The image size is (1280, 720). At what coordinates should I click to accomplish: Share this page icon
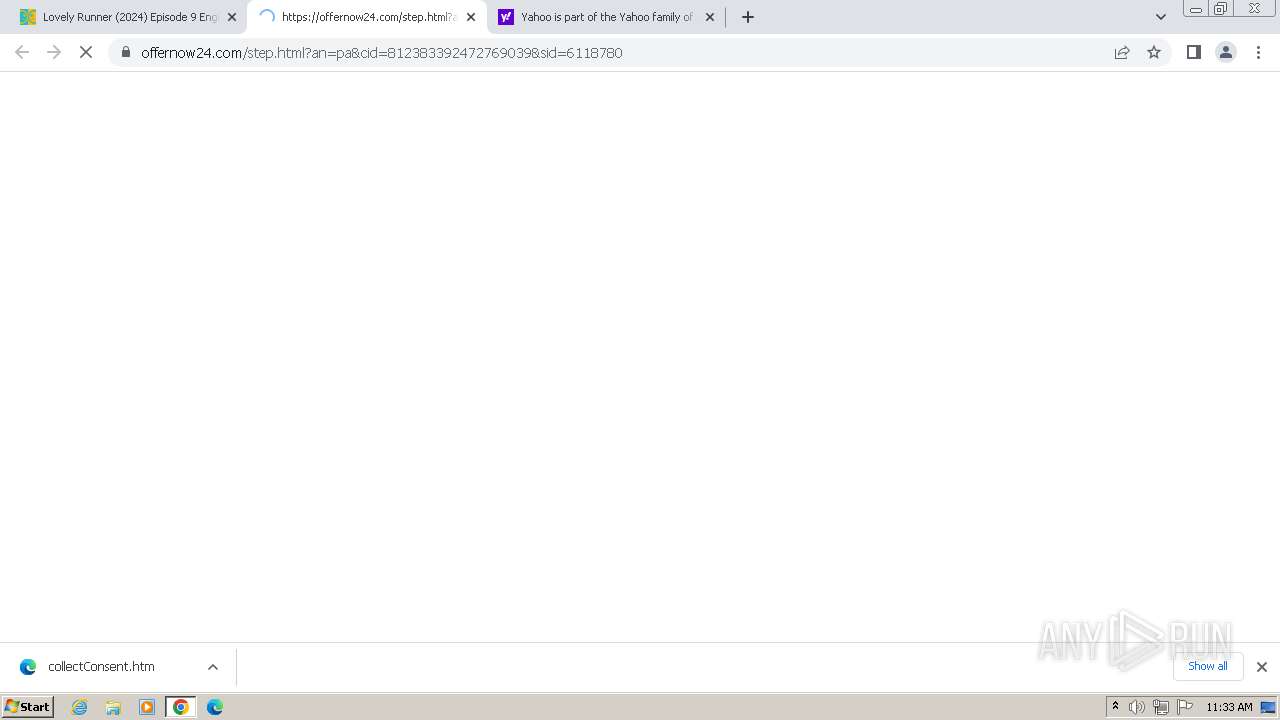click(1122, 52)
